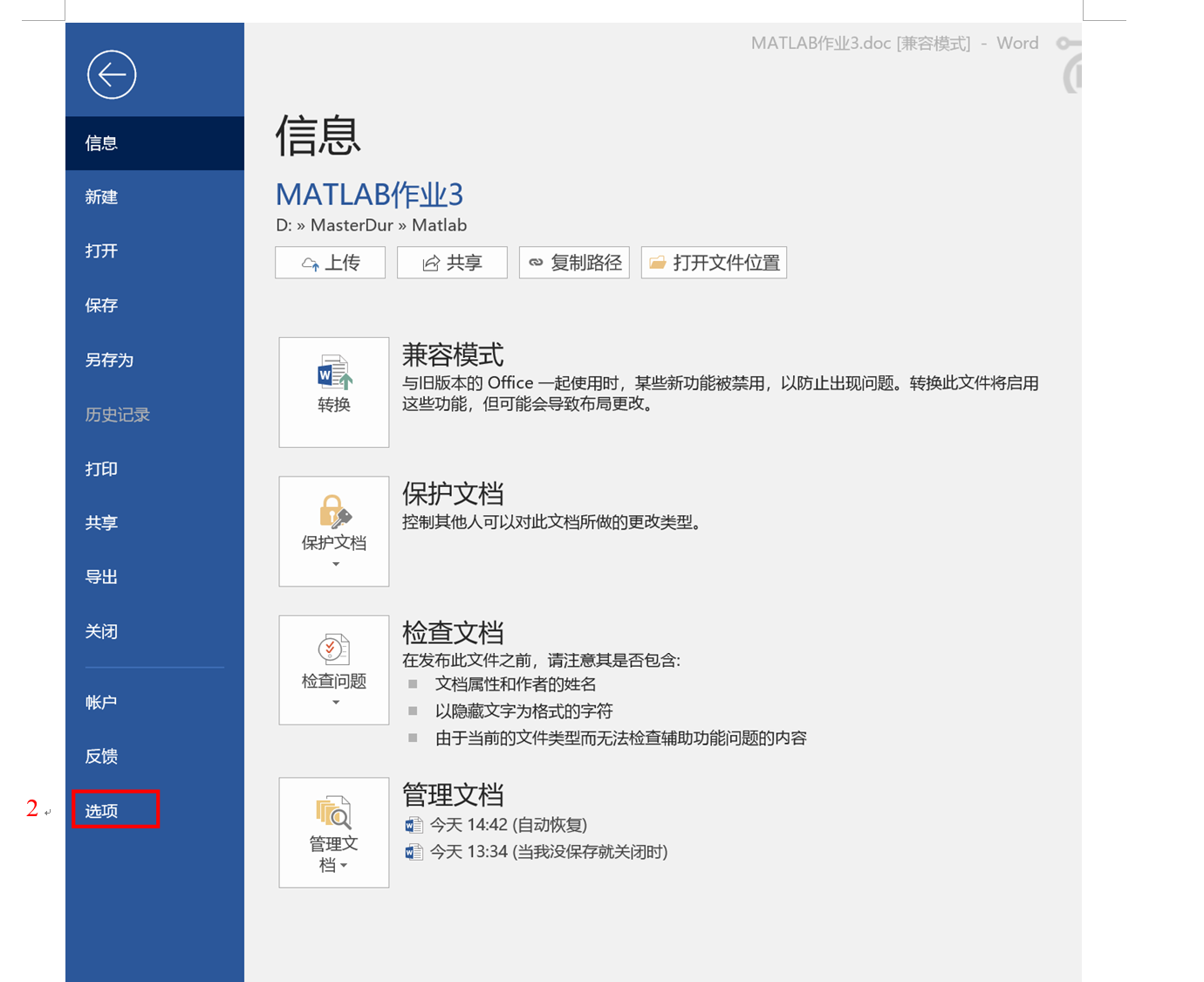Click the 检查问题 document inspection icon
This screenshot has height=982, width=1204.
click(x=333, y=650)
